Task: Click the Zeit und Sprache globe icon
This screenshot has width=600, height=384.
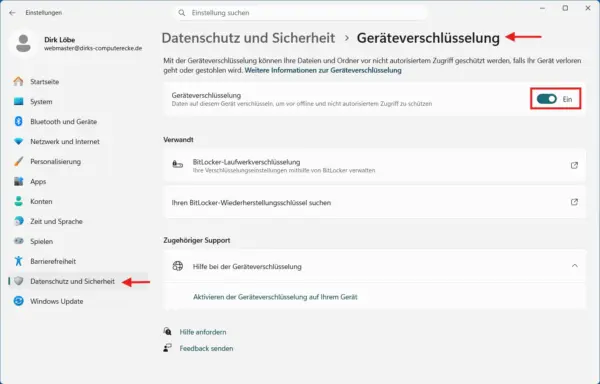Action: (18, 221)
